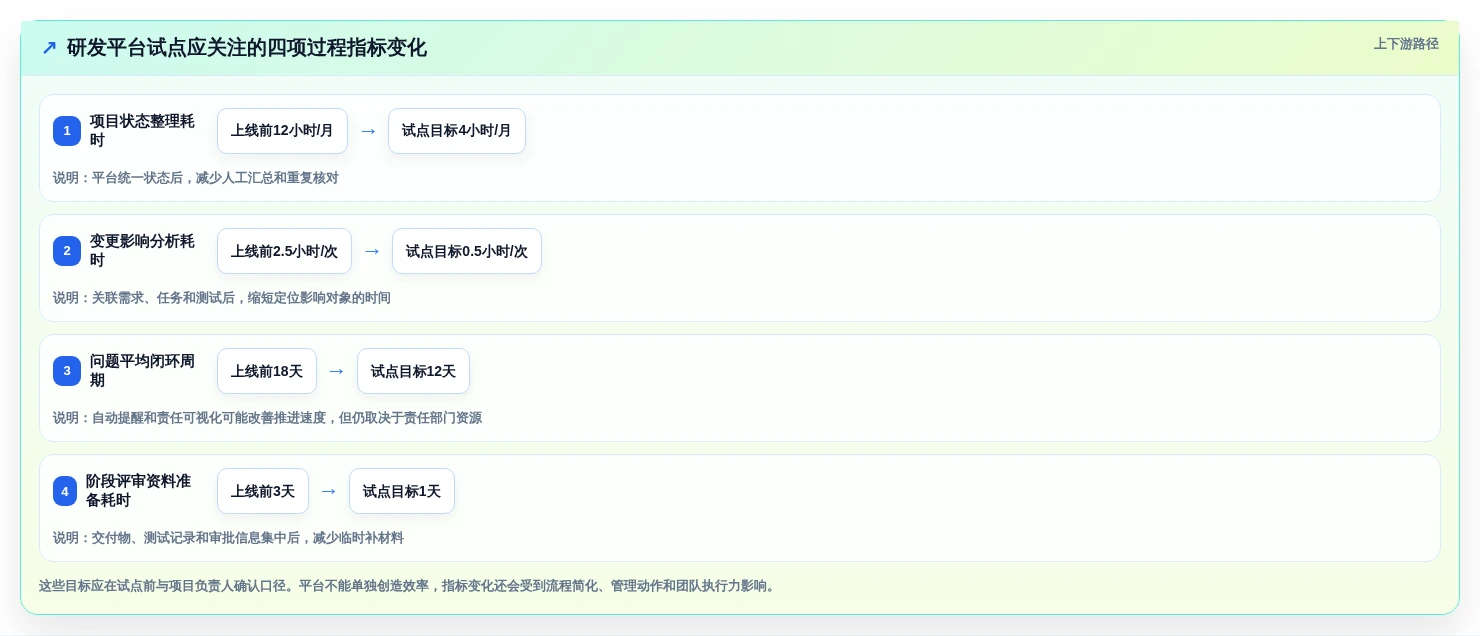Click the heading 研发平台试点应关注的四项过程指标变化

click(247, 48)
